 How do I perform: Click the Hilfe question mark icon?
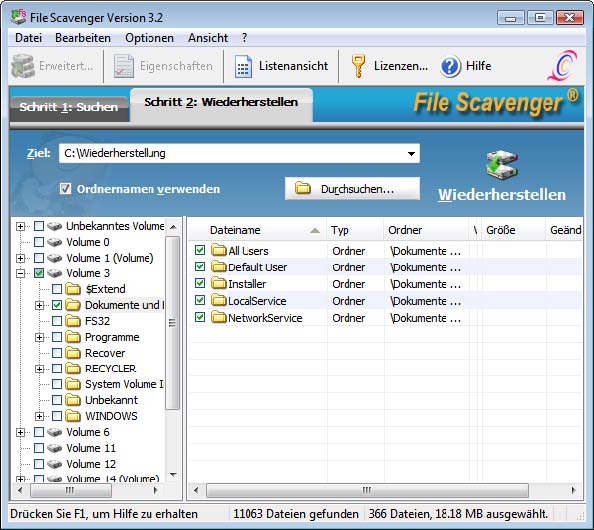450,66
